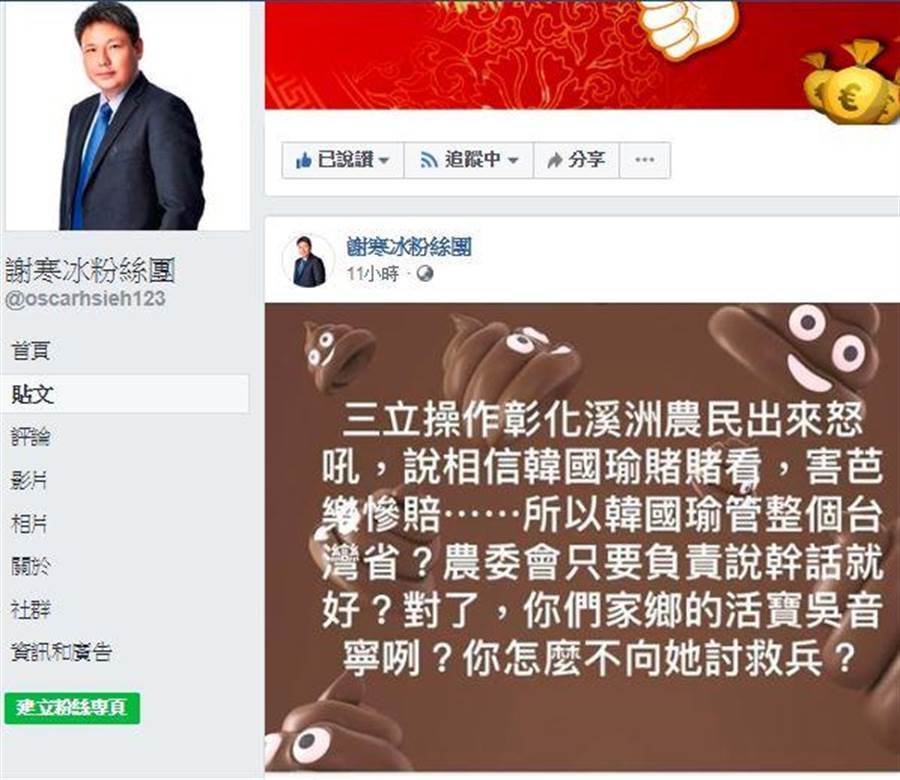Click the green 建立粉絲專頁 button

pos(72,708)
